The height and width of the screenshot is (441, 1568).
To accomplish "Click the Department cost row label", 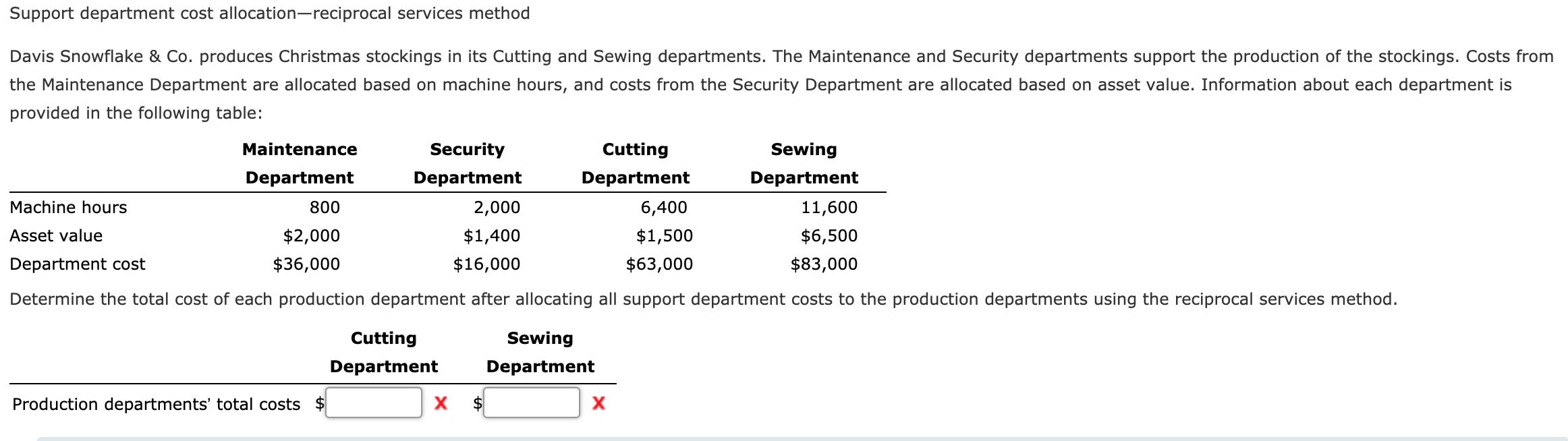I will tap(77, 264).
